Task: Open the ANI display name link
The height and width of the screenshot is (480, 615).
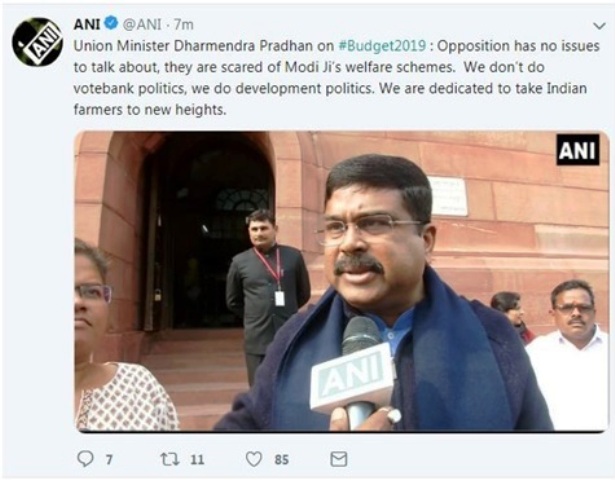Action: (87, 24)
